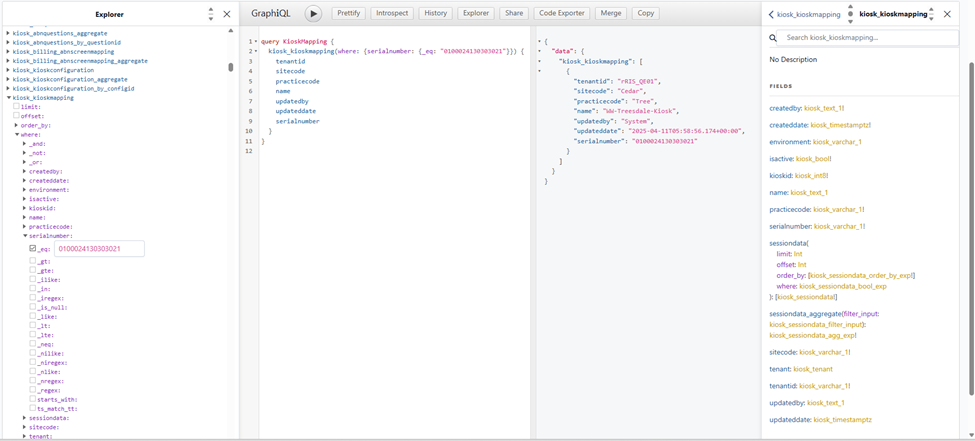
Task: Expand the _and: filter node
Action: [x=25, y=144]
